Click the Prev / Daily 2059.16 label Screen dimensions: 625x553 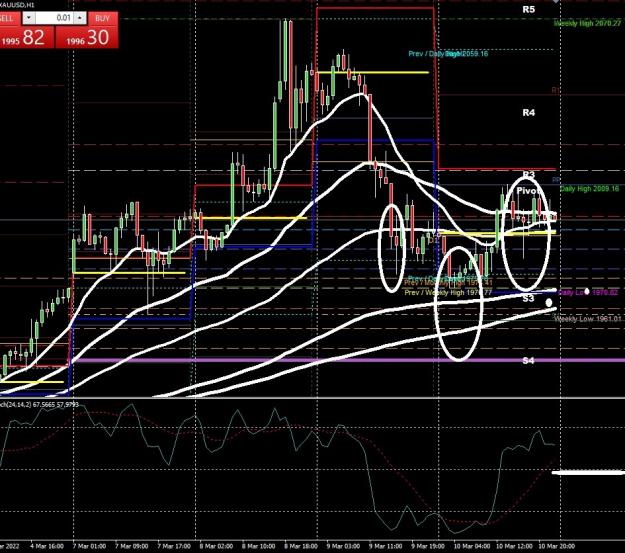click(448, 53)
